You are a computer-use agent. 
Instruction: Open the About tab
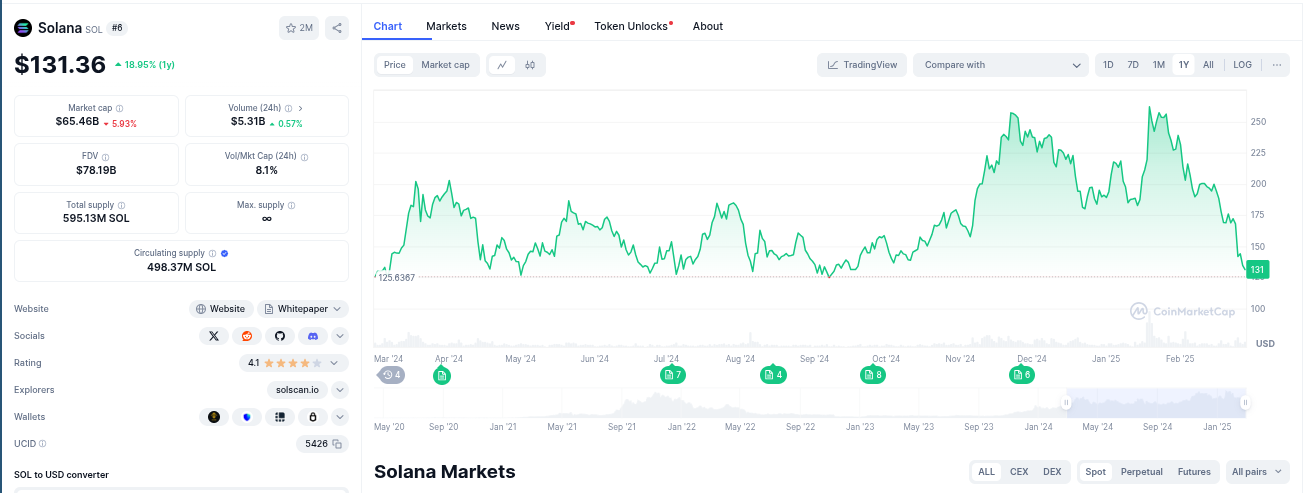point(708,26)
